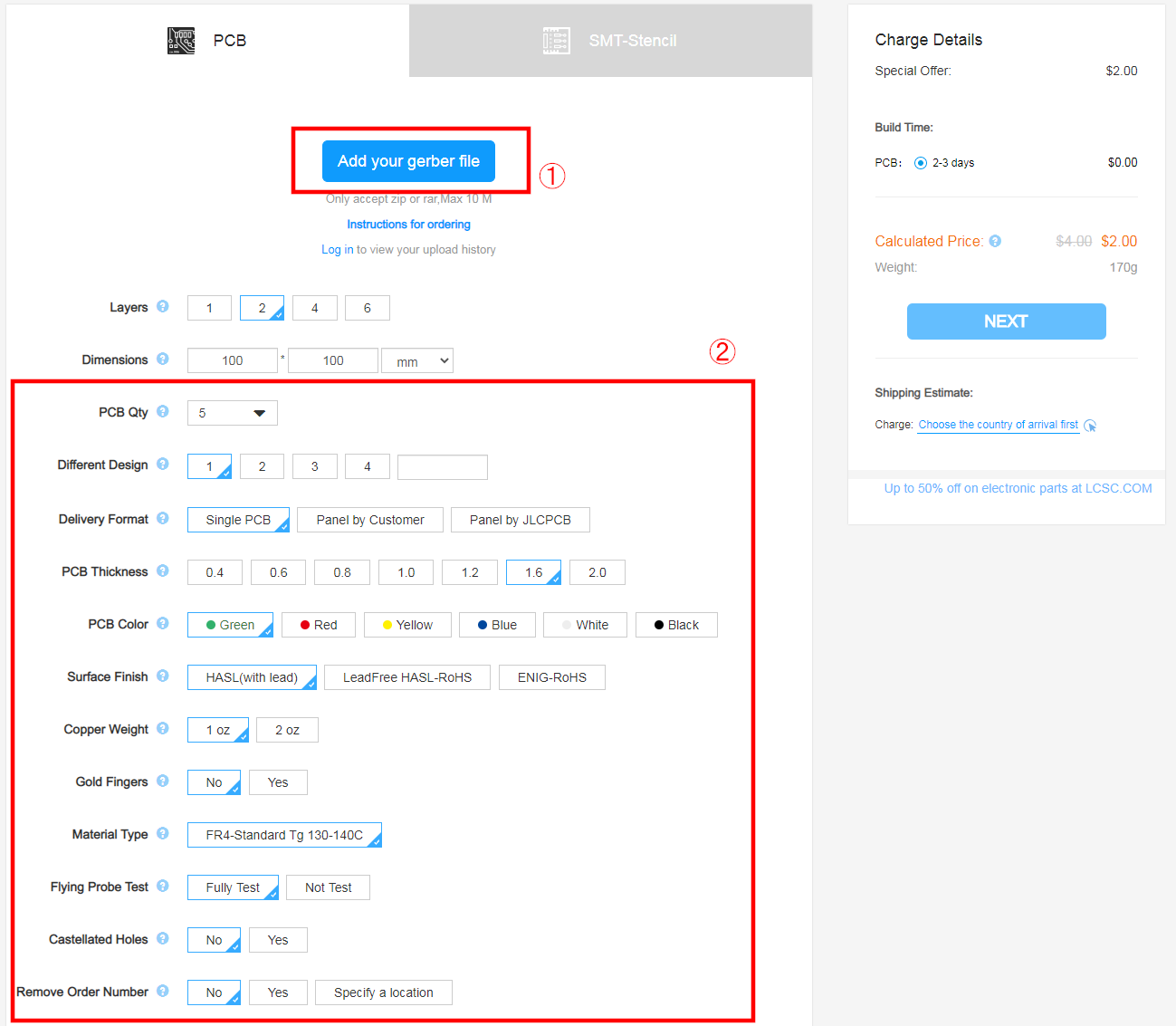This screenshot has width=1176, height=1026.
Task: Select the 2-3 days build time radio
Action: 921,163
